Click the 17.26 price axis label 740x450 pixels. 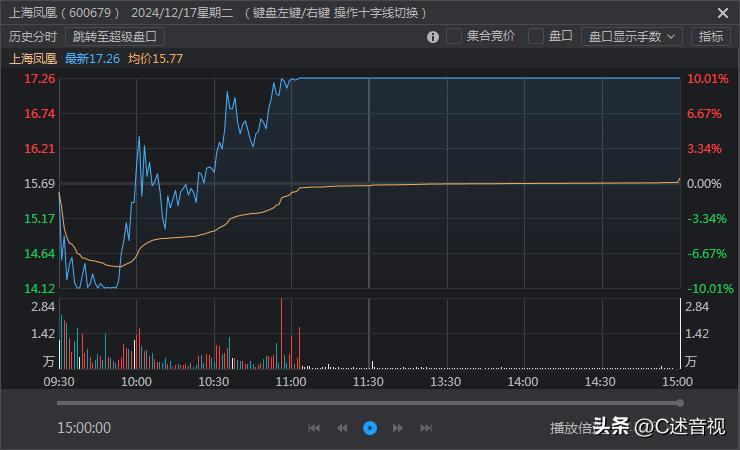pyautogui.click(x=40, y=78)
